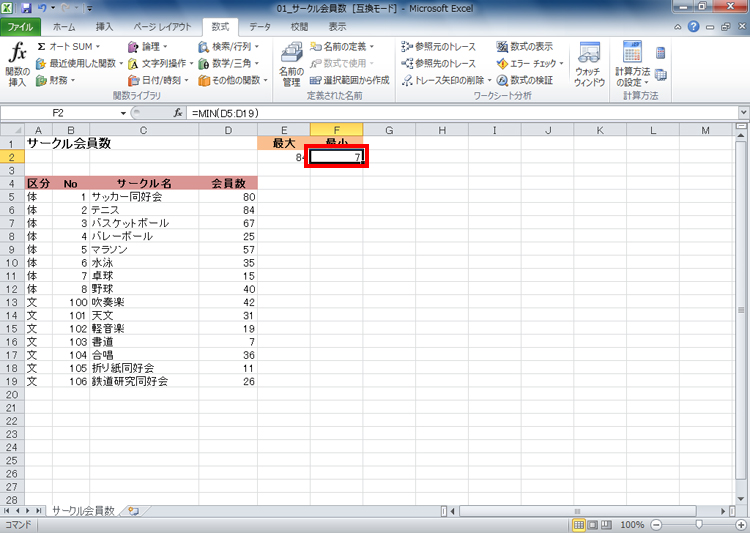Open the AutoSum (オート SUM) dropdown

68,46
